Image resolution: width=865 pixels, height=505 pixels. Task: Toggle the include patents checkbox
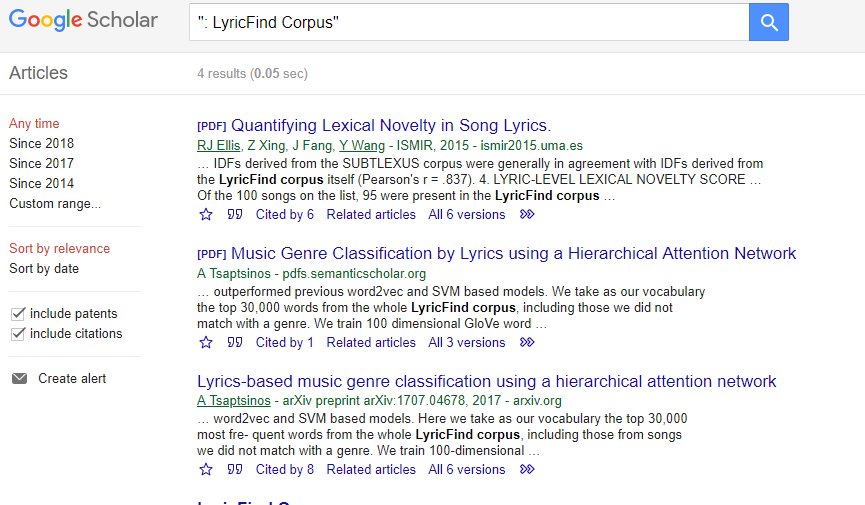click(18, 313)
